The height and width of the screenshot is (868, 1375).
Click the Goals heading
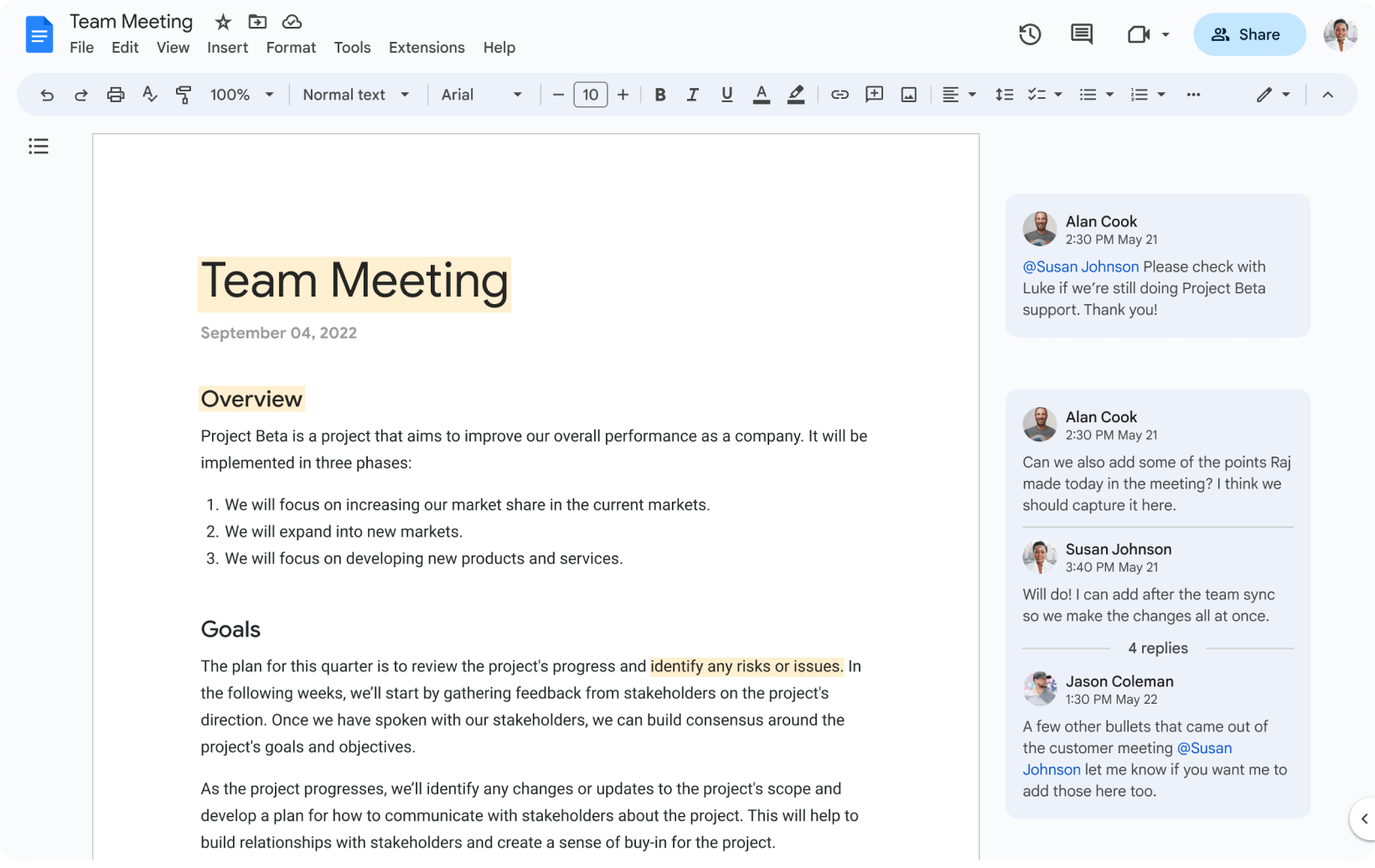[230, 629]
